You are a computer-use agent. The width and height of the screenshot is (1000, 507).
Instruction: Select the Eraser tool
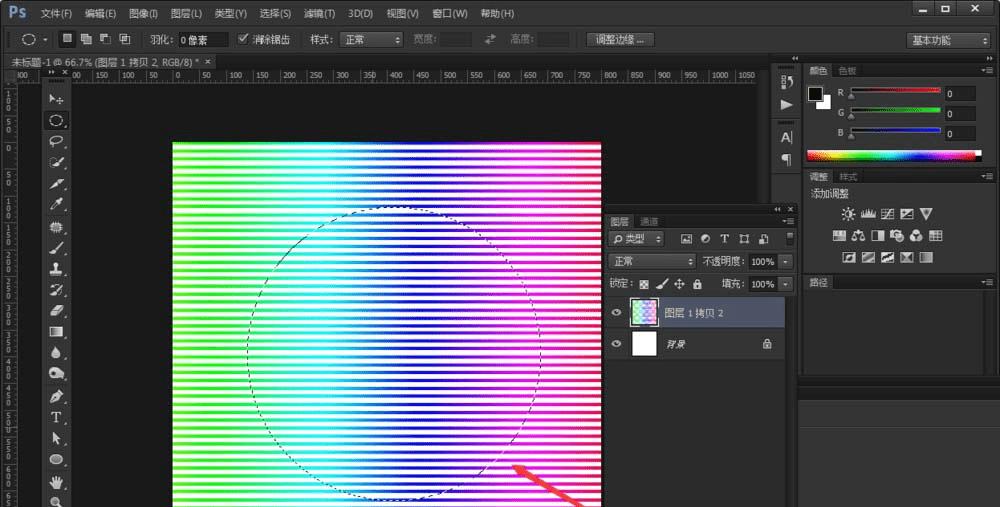click(56, 311)
